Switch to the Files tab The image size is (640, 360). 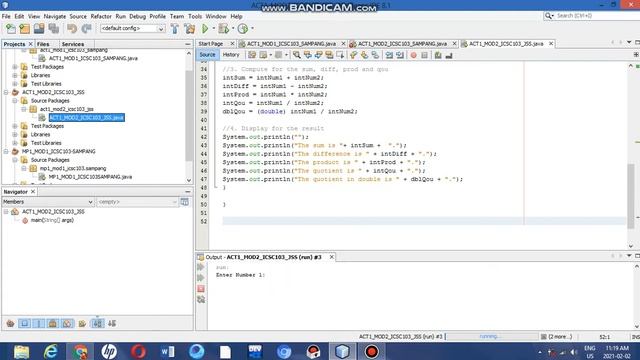(x=43, y=44)
